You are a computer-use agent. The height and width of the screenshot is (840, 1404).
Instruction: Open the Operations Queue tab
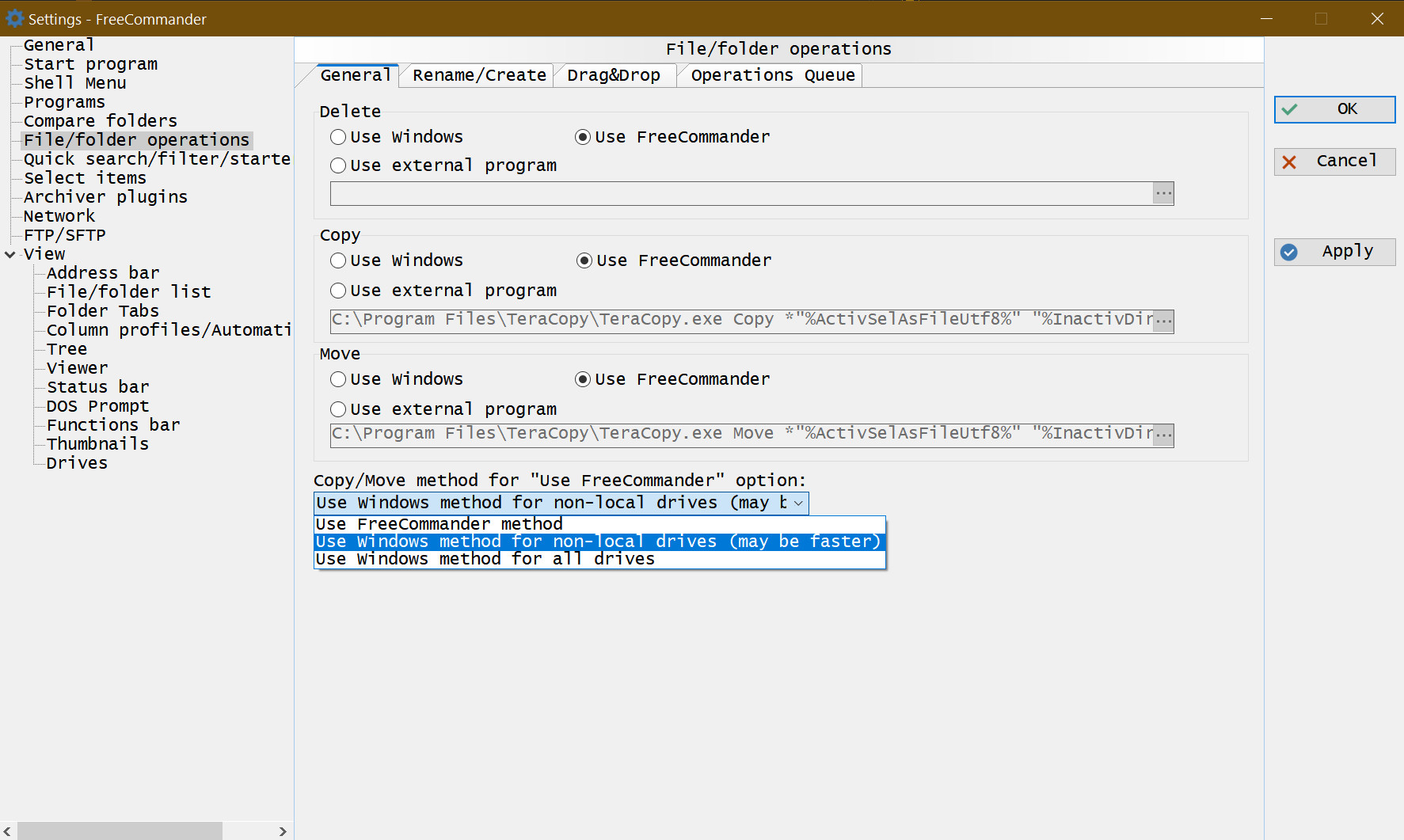[772, 75]
